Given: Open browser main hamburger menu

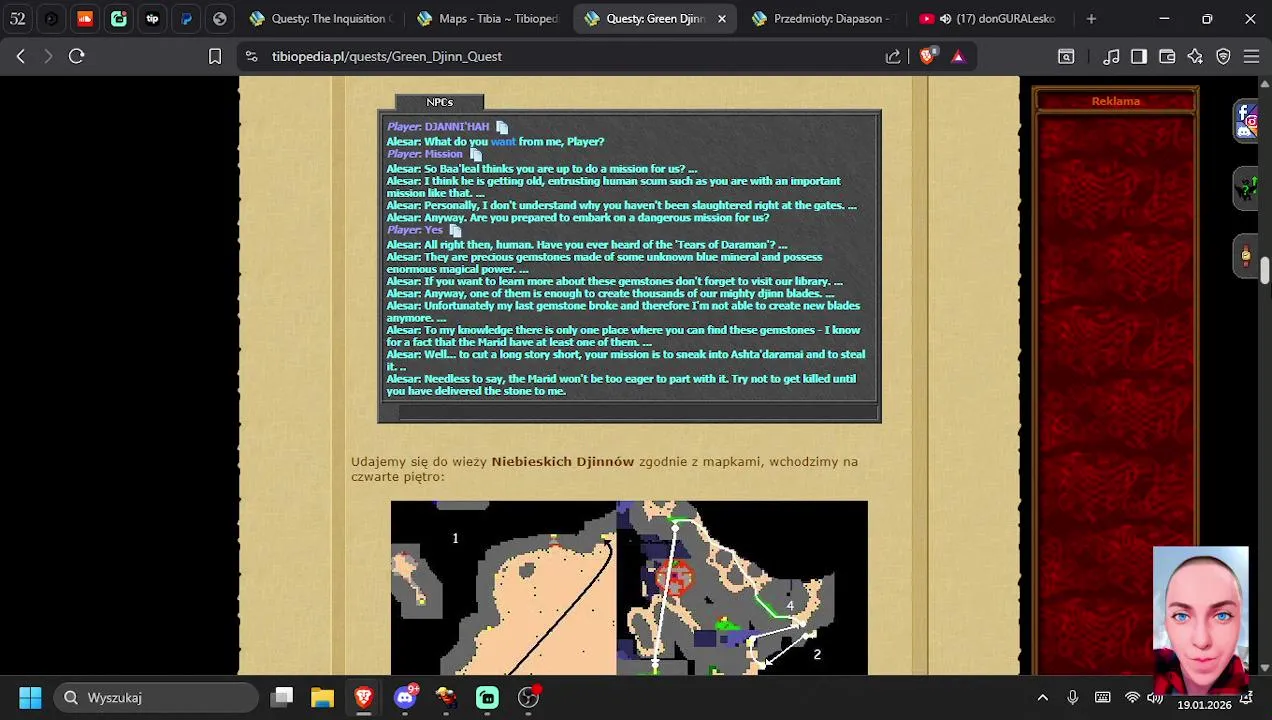Looking at the screenshot, I should tap(1251, 57).
